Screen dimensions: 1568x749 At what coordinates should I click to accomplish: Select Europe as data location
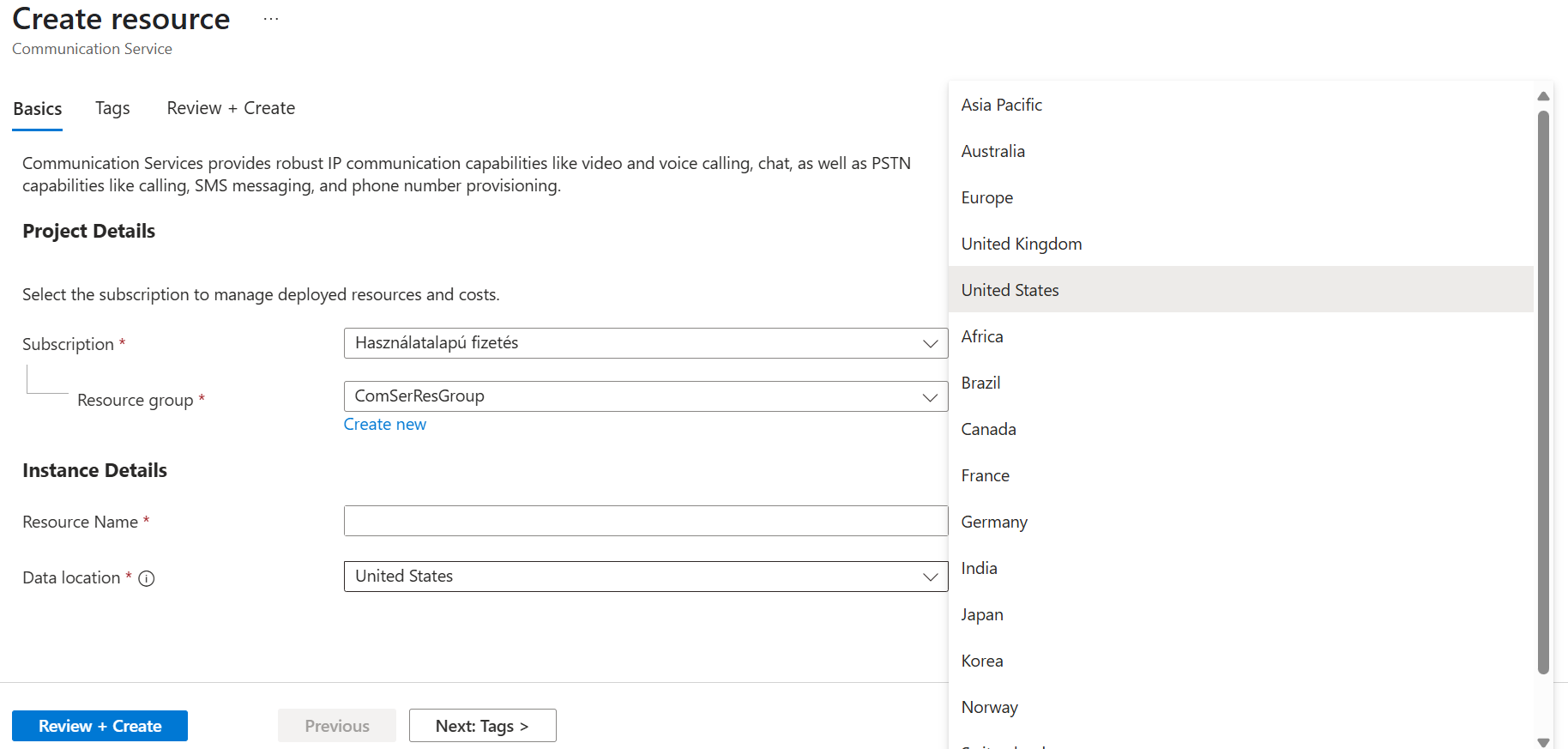coord(1241,197)
